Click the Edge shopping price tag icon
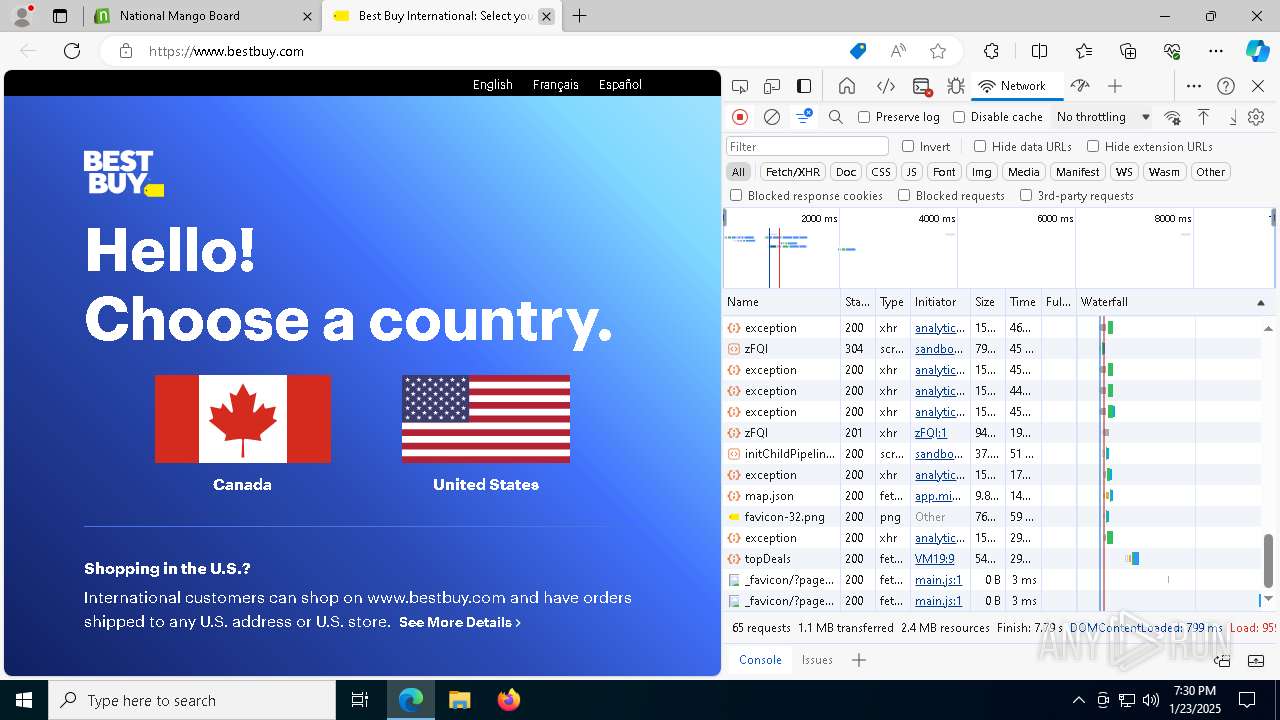This screenshot has width=1280, height=720. [858, 51]
